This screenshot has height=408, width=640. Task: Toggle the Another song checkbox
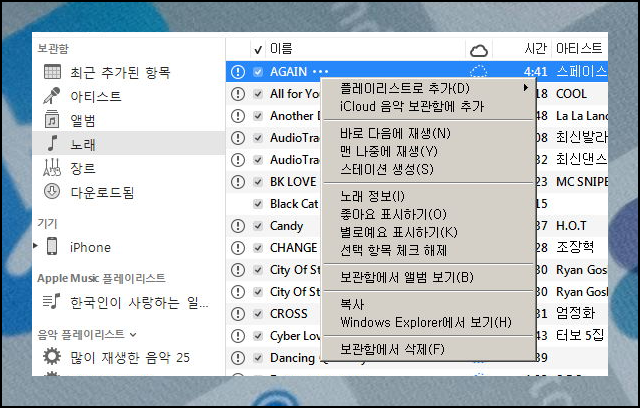click(x=258, y=116)
